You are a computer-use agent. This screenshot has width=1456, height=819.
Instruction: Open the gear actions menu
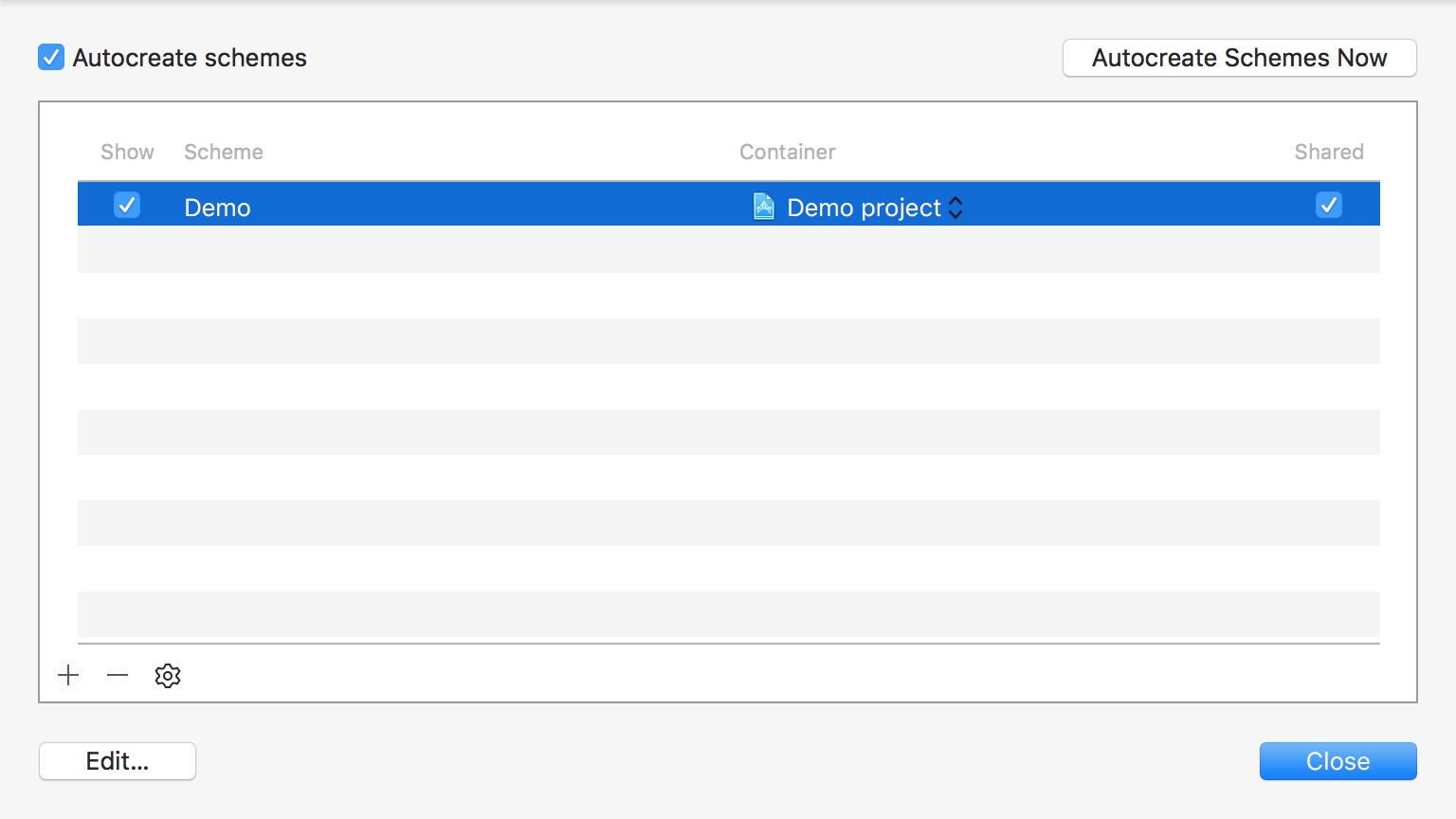coord(168,676)
